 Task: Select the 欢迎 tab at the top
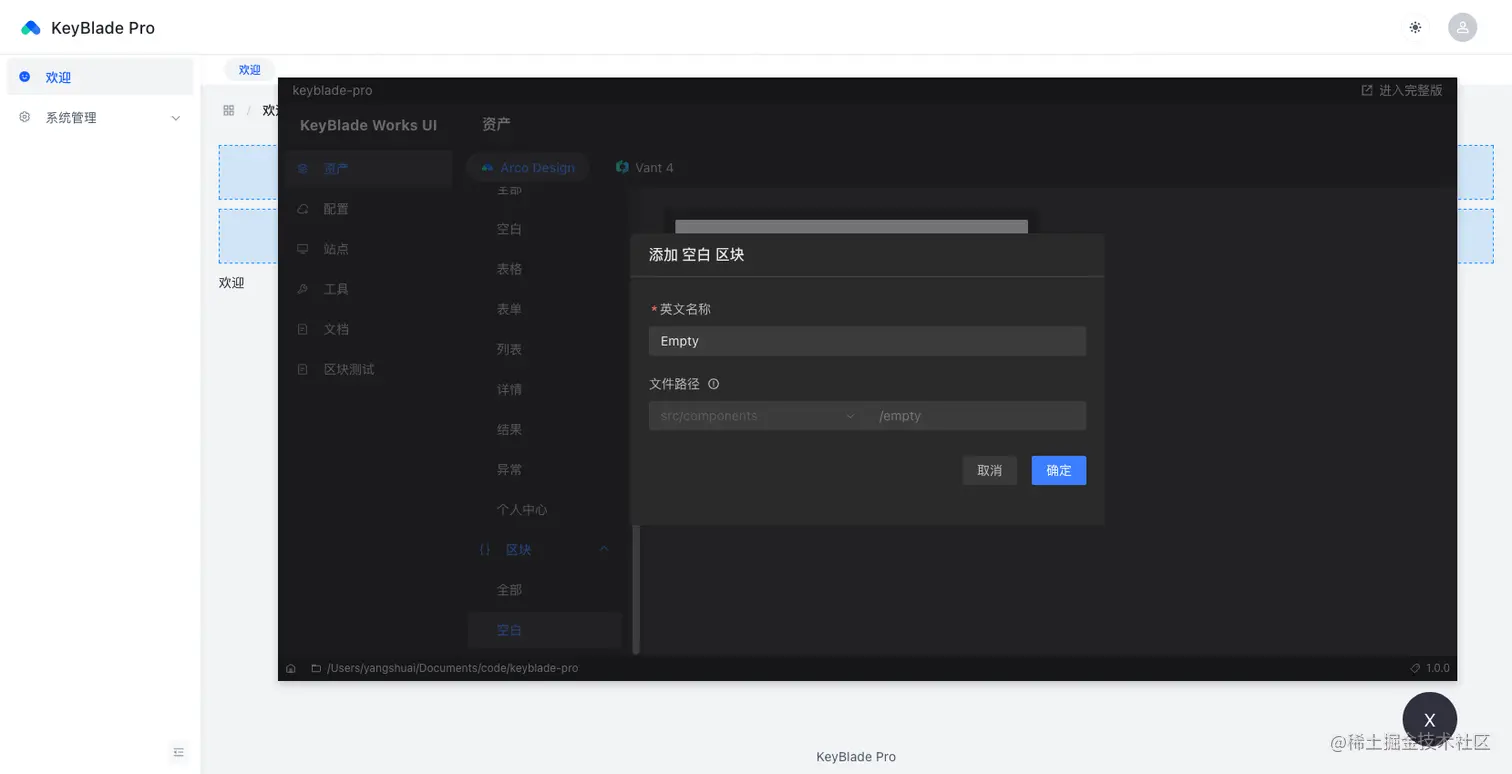pyautogui.click(x=249, y=70)
